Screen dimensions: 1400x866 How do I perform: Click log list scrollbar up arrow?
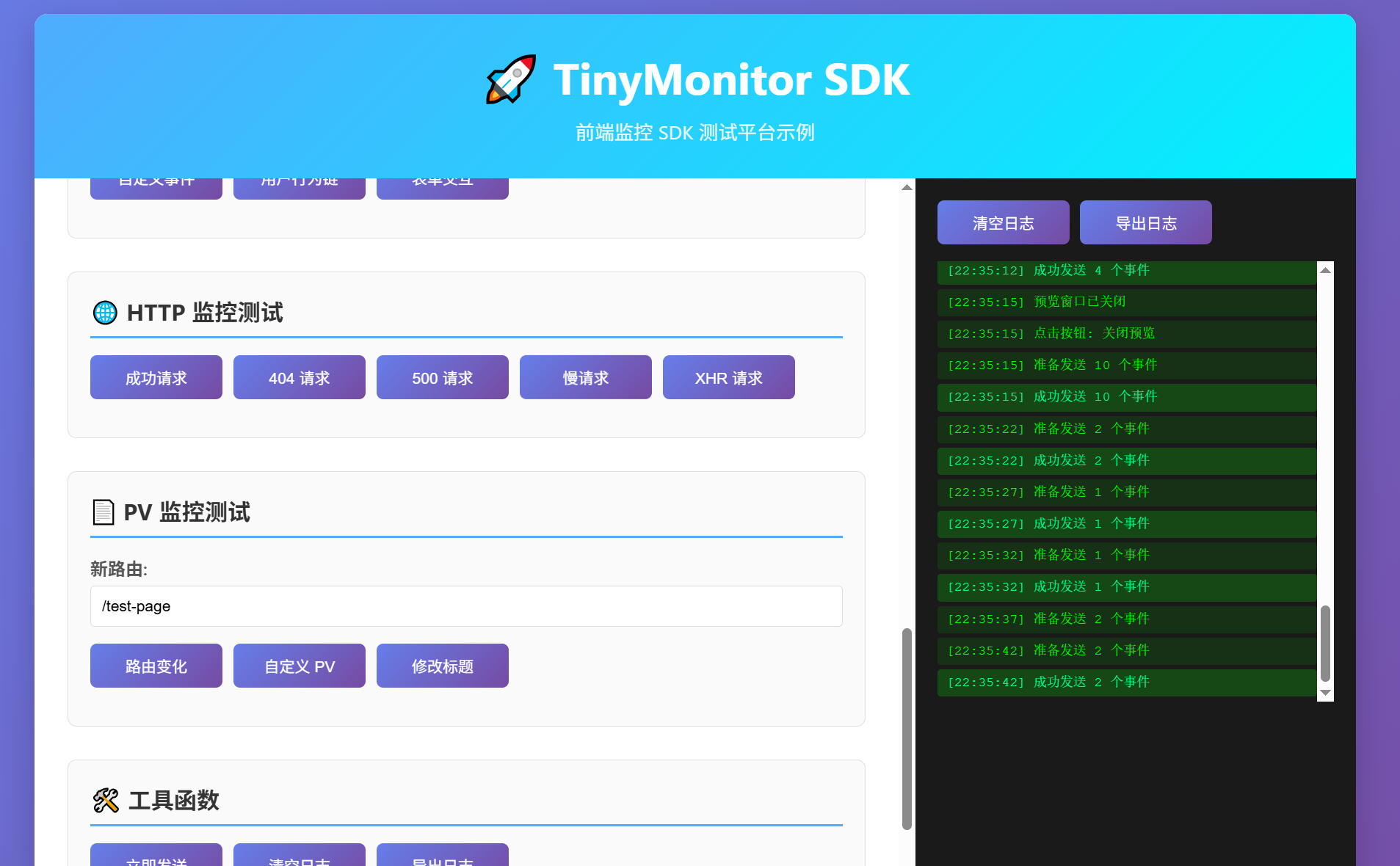pyautogui.click(x=1325, y=270)
